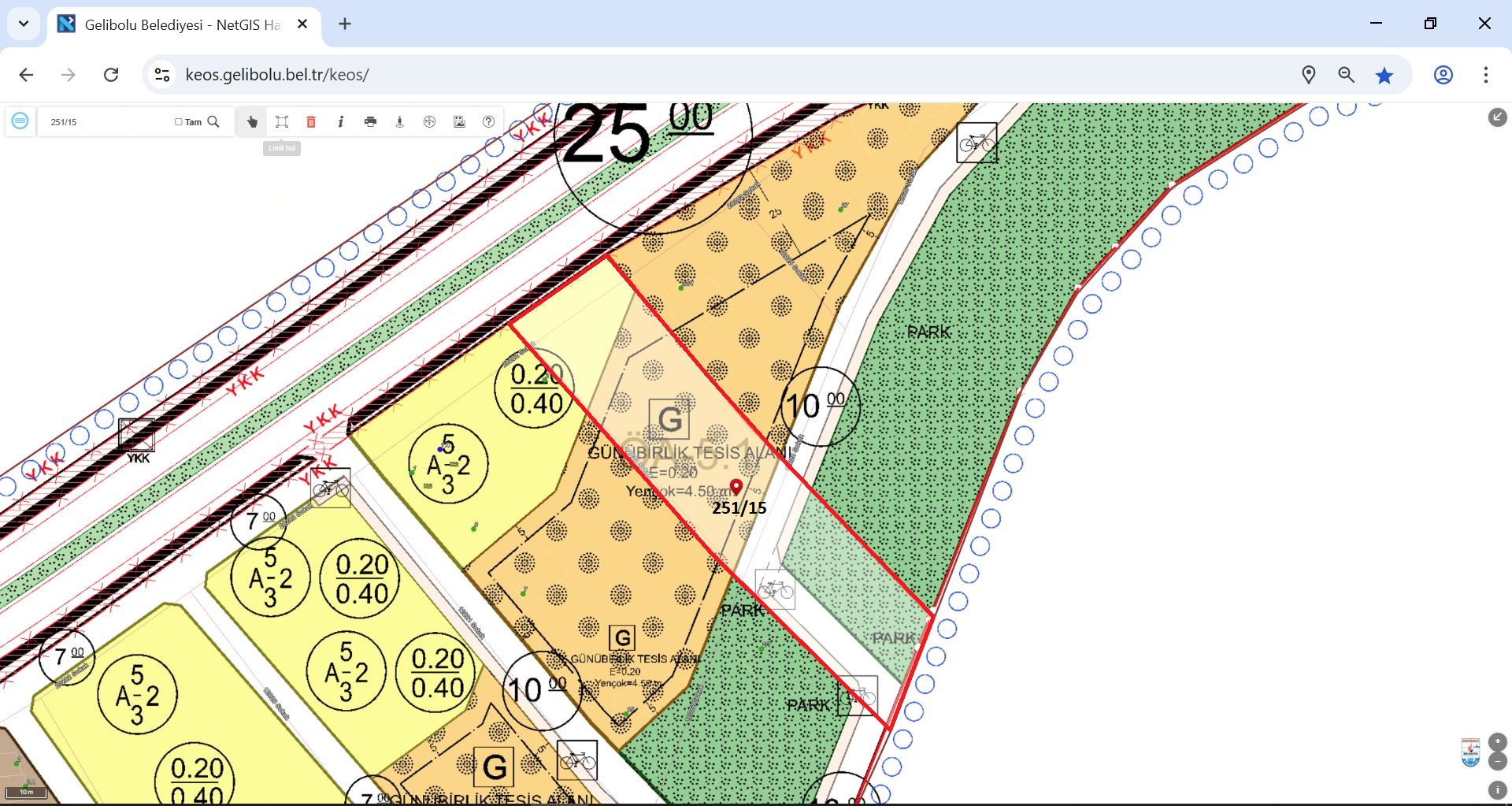This screenshot has height=806, width=1512.
Task: Open the blue layers menu button
Action: point(20,121)
